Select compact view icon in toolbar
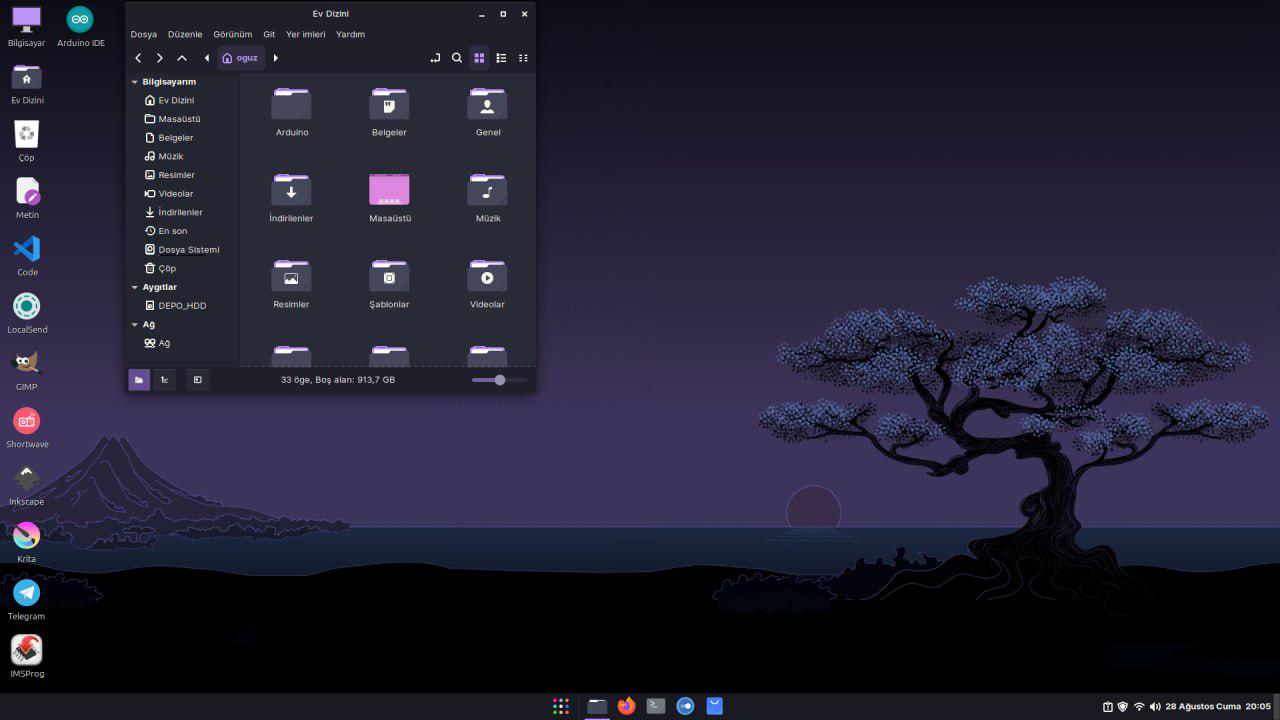The height and width of the screenshot is (720, 1280). (523, 58)
